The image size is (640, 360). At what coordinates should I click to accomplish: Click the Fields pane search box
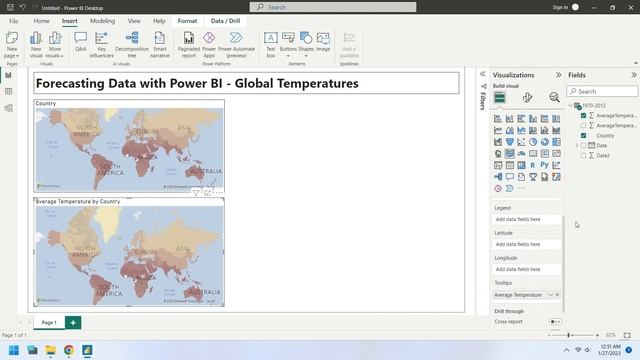click(602, 91)
